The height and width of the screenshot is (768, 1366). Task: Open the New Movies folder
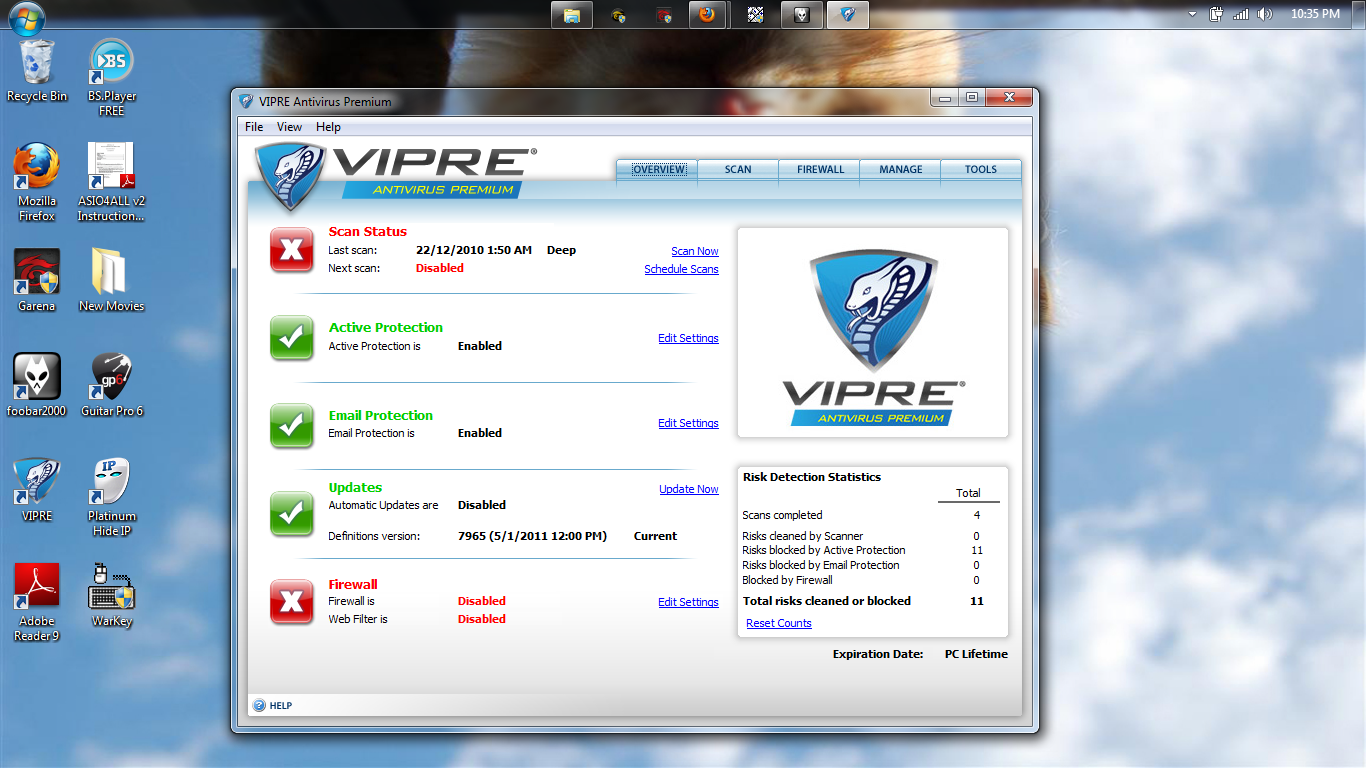111,280
